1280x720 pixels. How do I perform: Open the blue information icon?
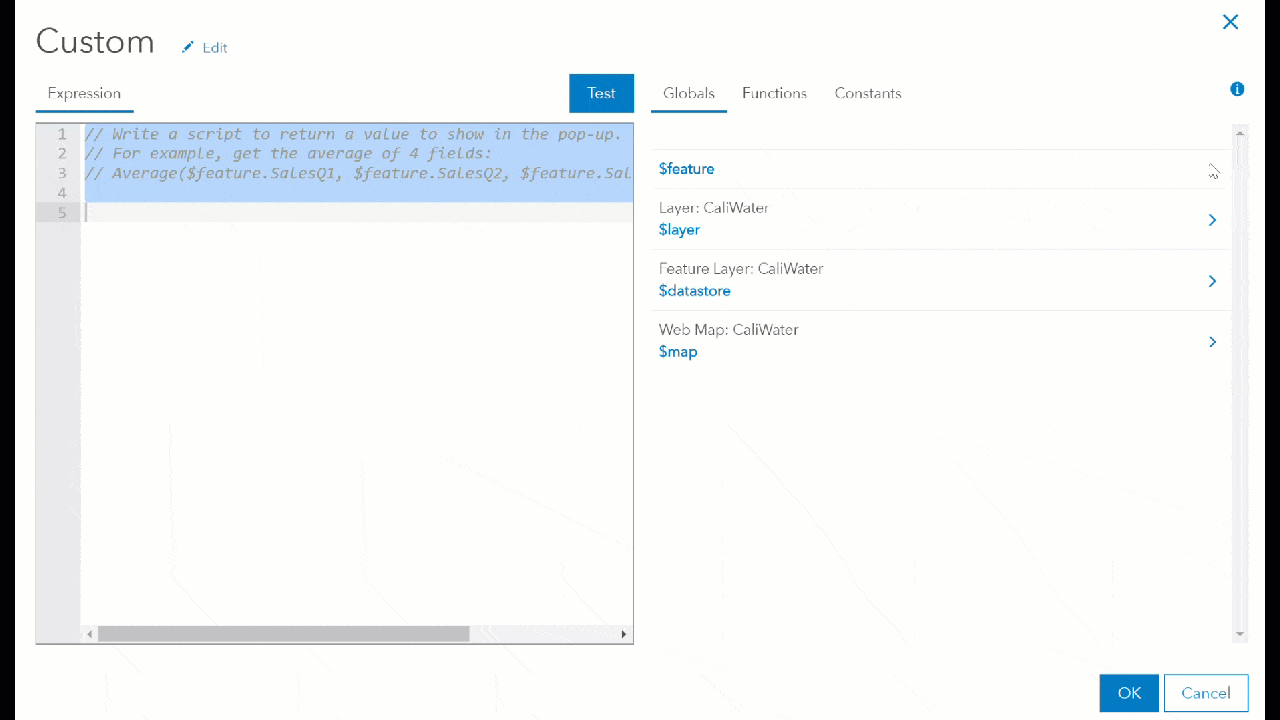pyautogui.click(x=1237, y=89)
